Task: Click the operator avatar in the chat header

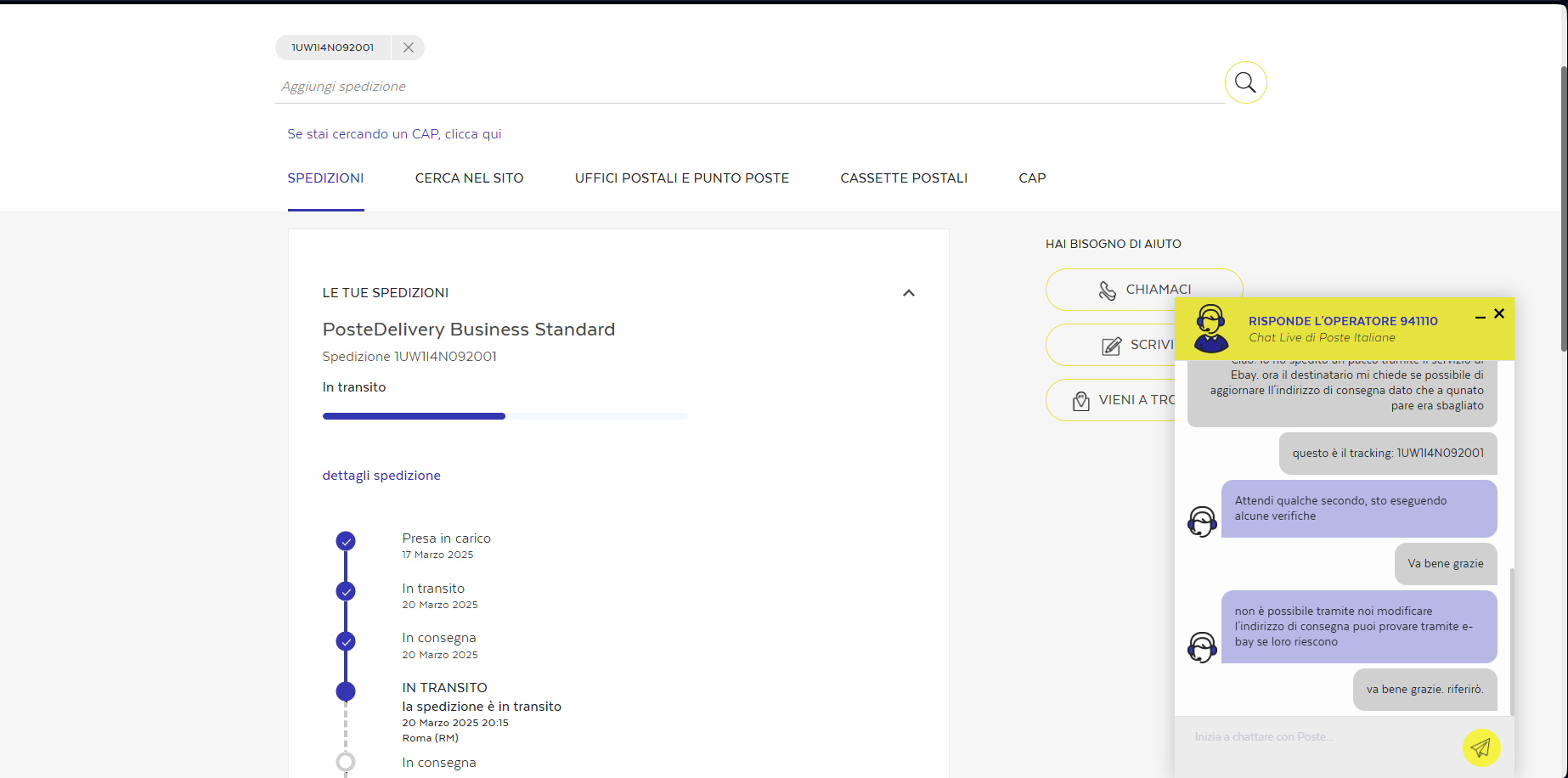Action: point(1210,329)
